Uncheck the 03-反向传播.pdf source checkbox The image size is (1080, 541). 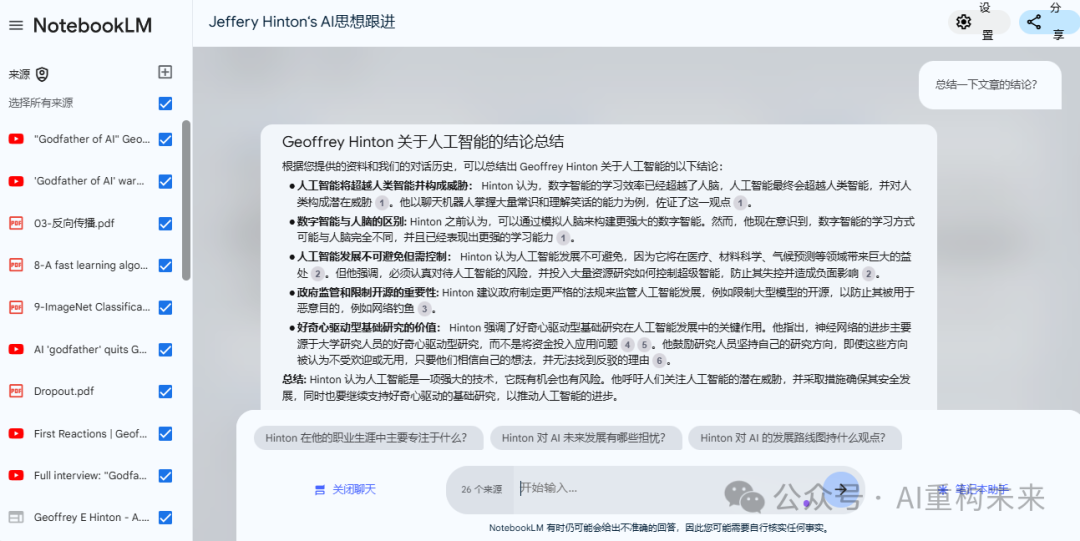[165, 223]
